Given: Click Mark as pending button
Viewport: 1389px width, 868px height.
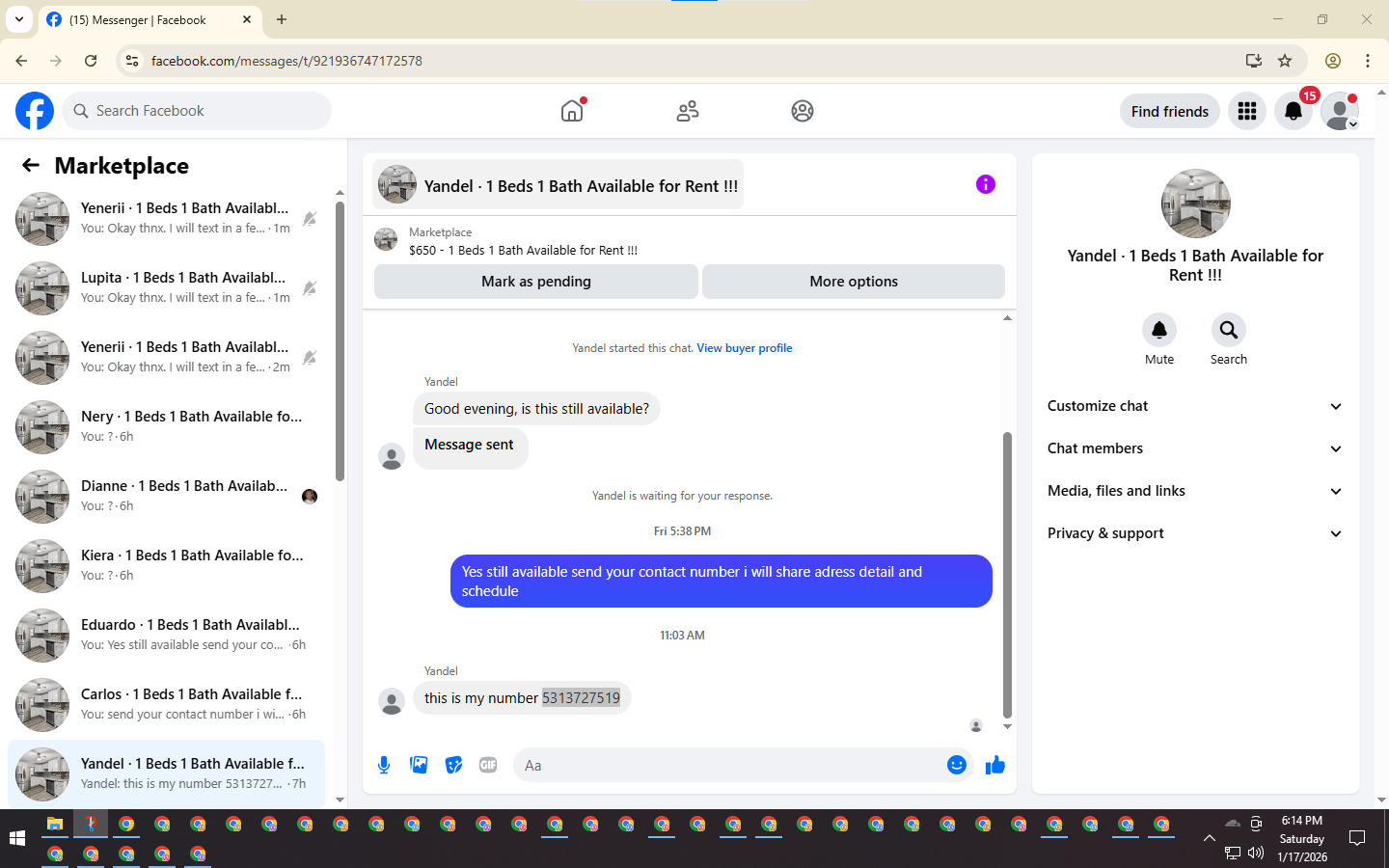Looking at the screenshot, I should pos(535,282).
